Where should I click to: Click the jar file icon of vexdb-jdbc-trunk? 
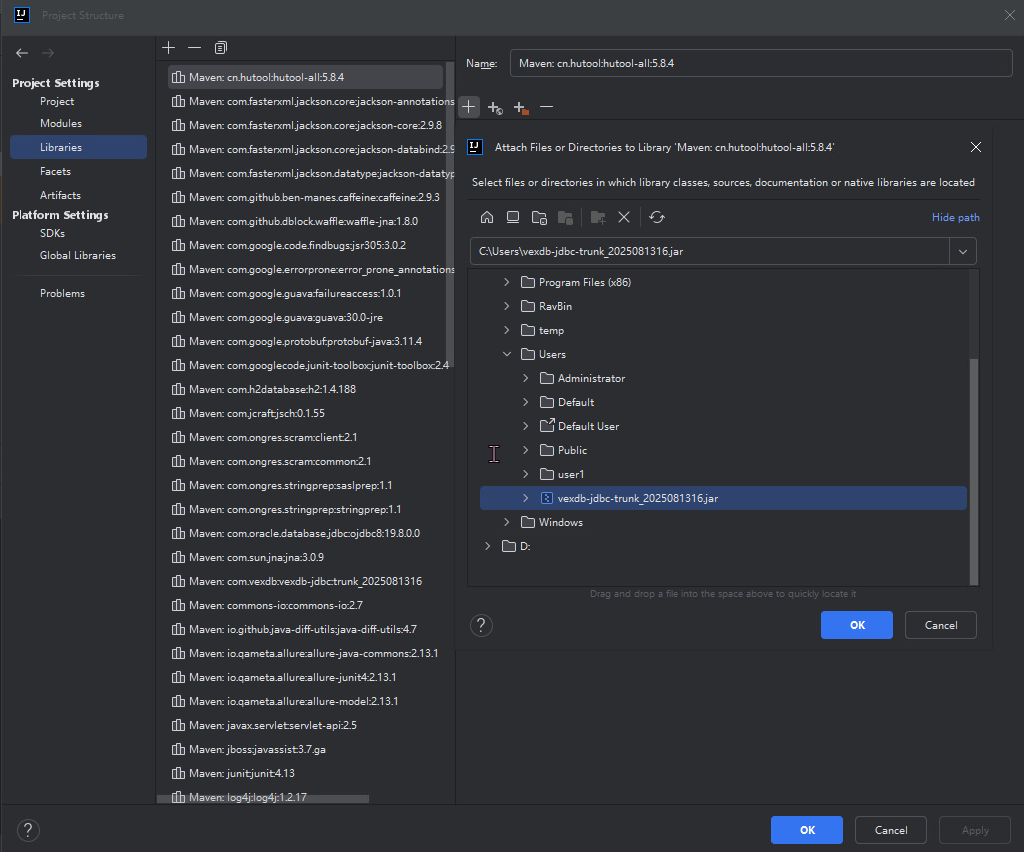pos(547,498)
